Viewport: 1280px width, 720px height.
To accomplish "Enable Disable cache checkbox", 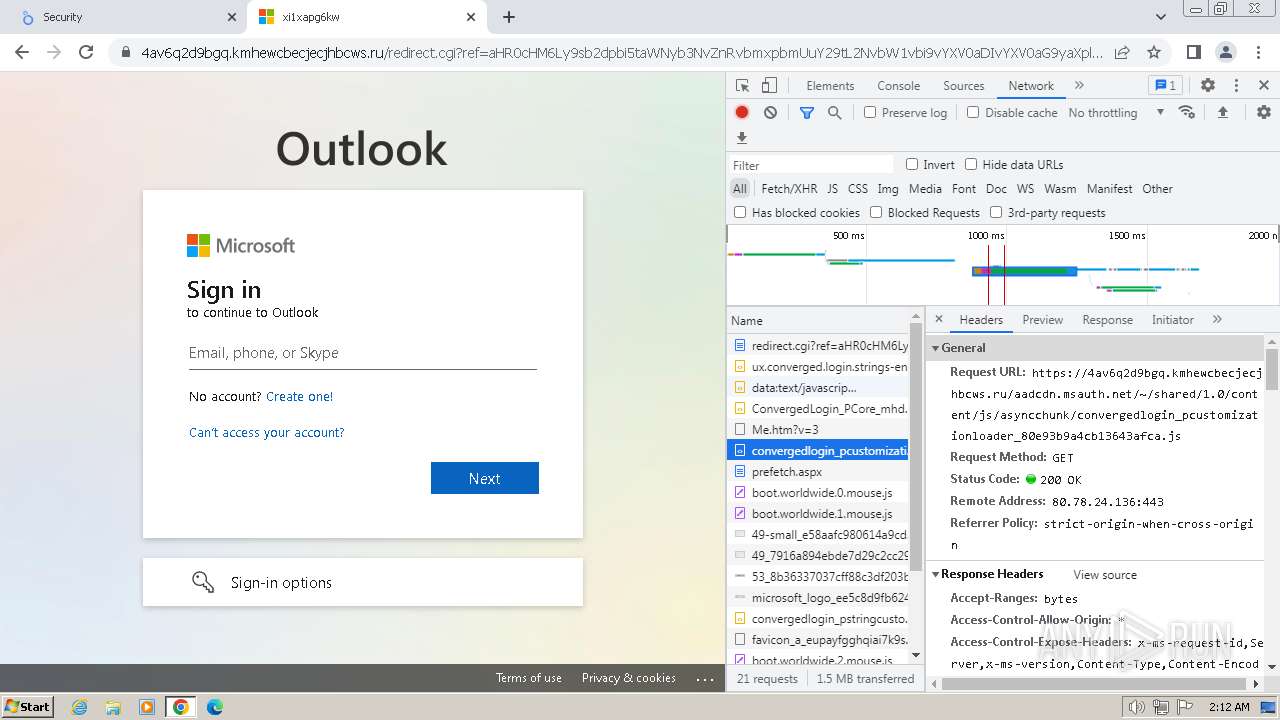I will coord(973,113).
